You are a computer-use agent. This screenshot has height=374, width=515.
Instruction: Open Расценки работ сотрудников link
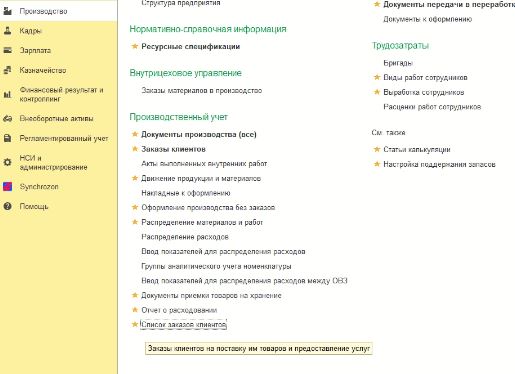(432, 107)
